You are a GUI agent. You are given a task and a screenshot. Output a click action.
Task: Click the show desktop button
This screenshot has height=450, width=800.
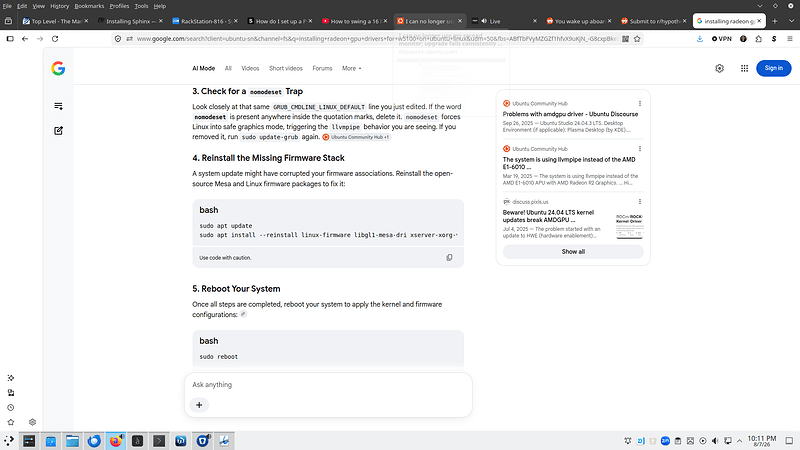789,441
